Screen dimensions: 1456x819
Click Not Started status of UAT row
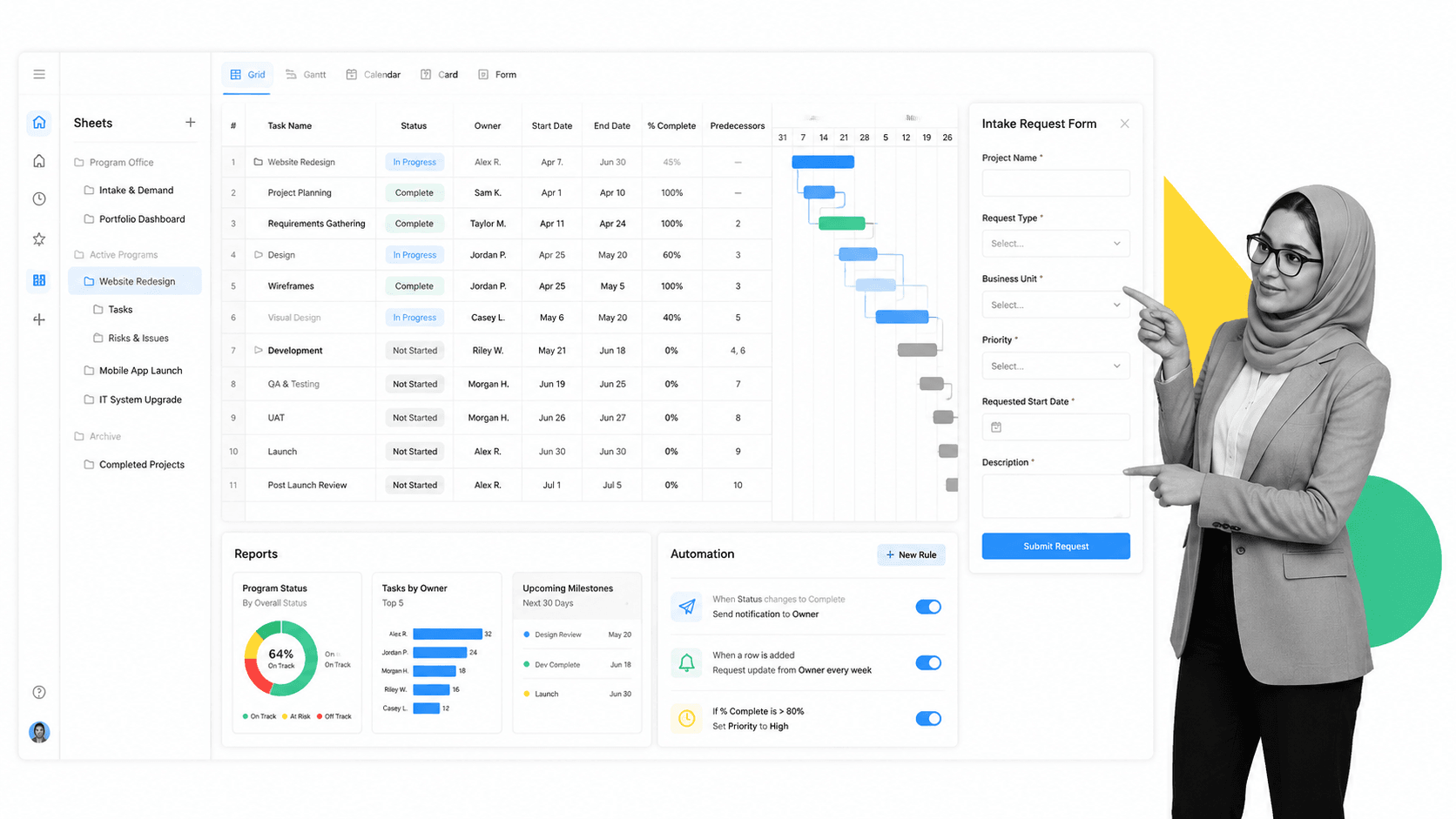click(415, 418)
